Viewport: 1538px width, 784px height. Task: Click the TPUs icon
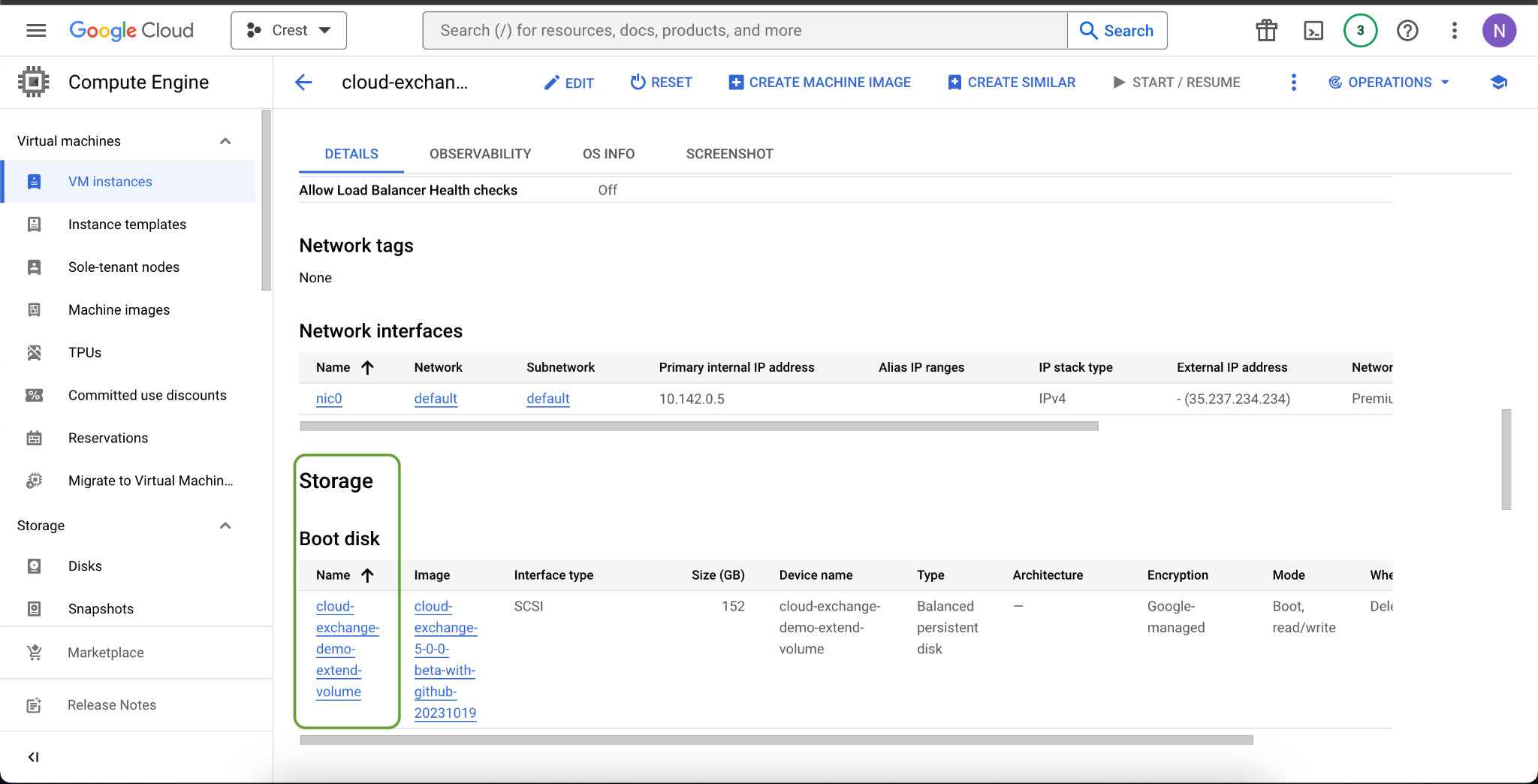click(34, 353)
